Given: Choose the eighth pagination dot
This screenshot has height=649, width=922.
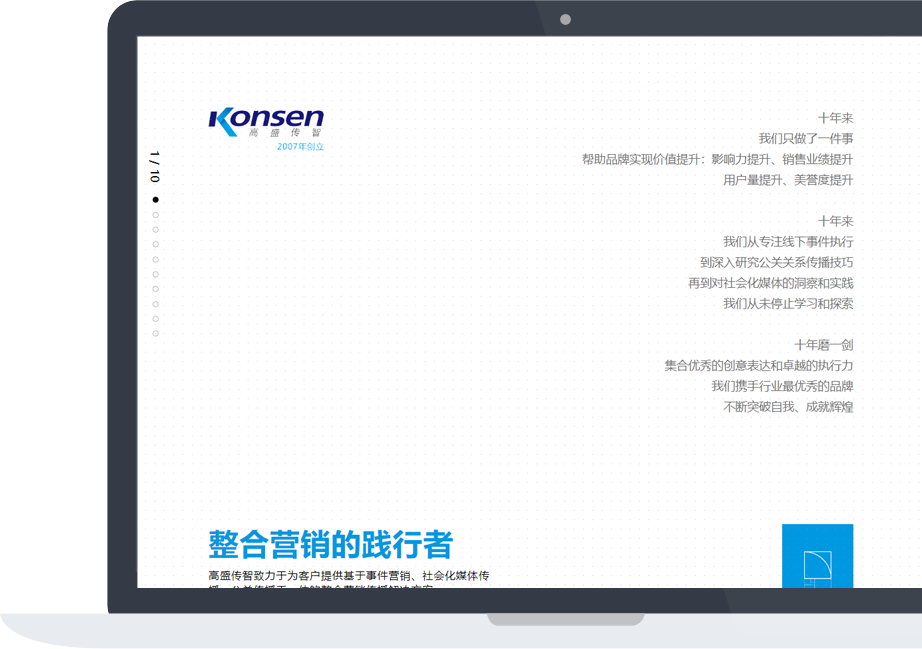Looking at the screenshot, I should [155, 304].
